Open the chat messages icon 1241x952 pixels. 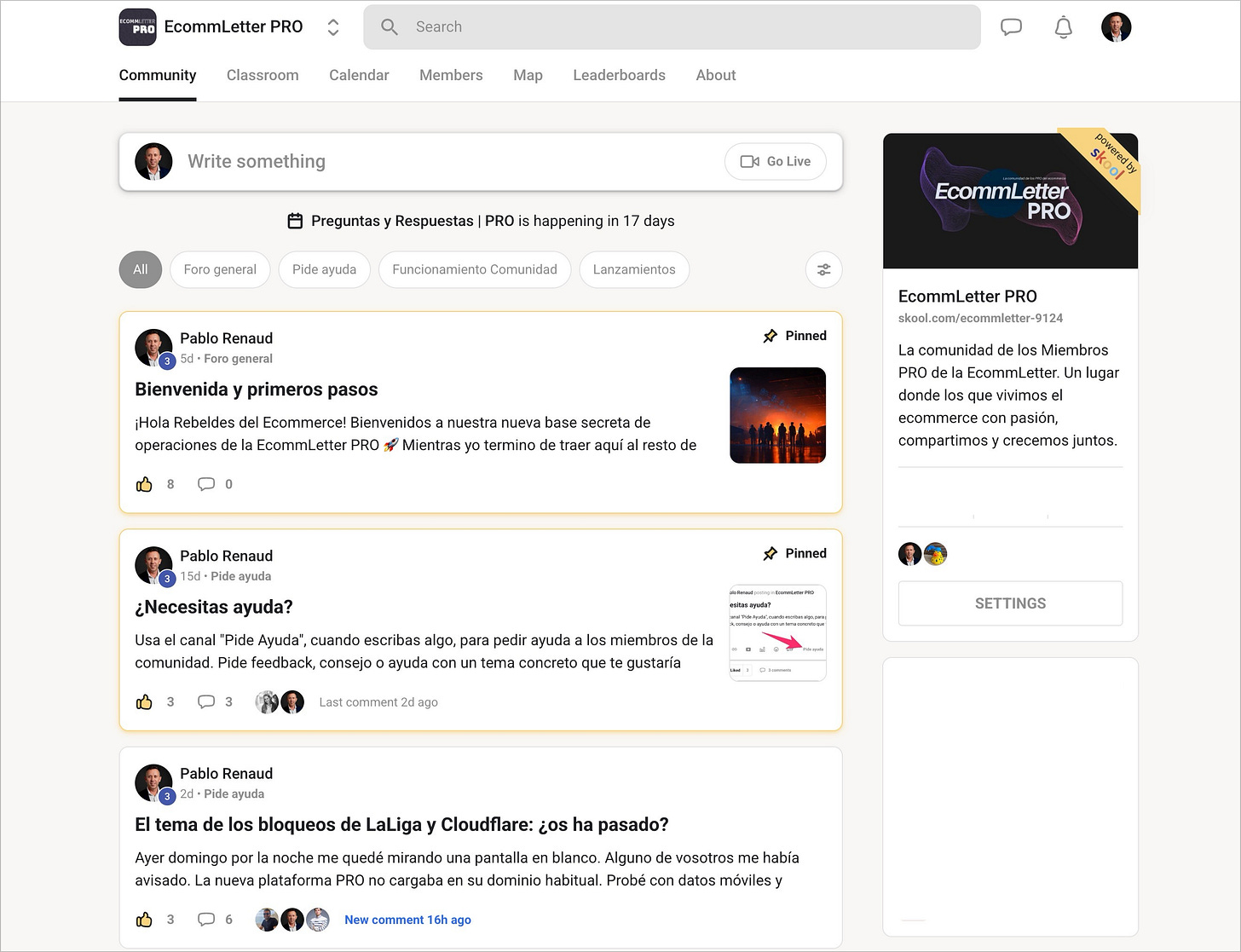1011,27
